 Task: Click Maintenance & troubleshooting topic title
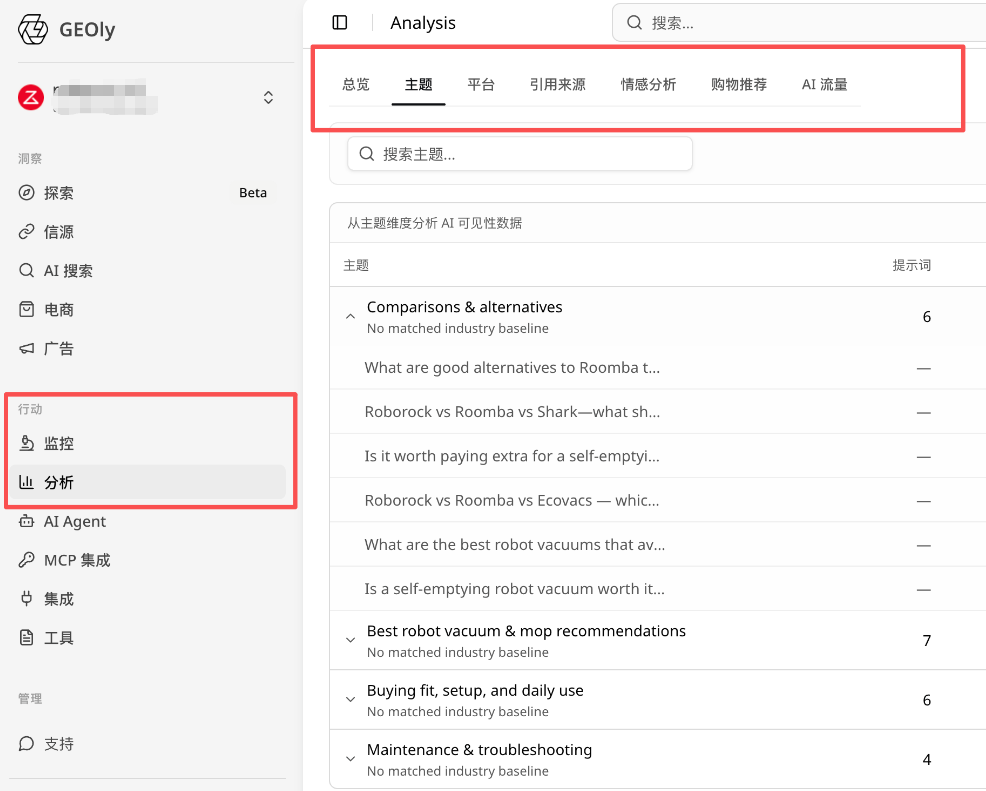click(479, 750)
